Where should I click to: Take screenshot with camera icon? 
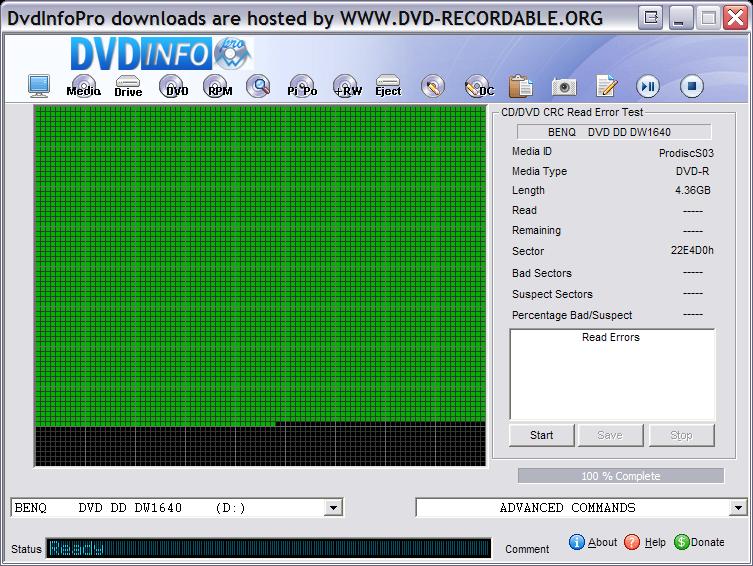(564, 87)
